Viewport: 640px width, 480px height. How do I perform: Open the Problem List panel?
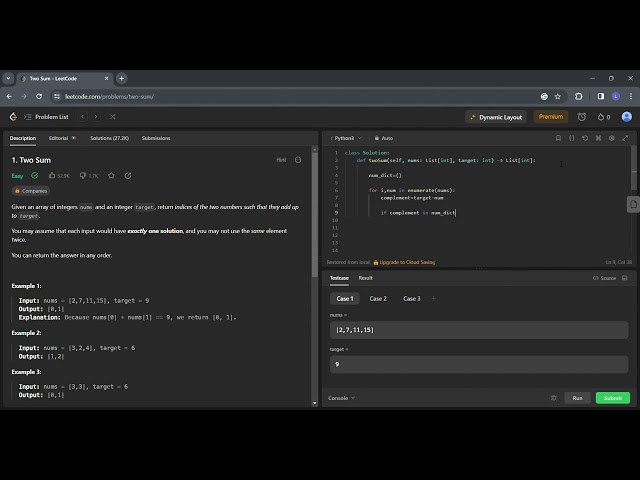(x=46, y=117)
